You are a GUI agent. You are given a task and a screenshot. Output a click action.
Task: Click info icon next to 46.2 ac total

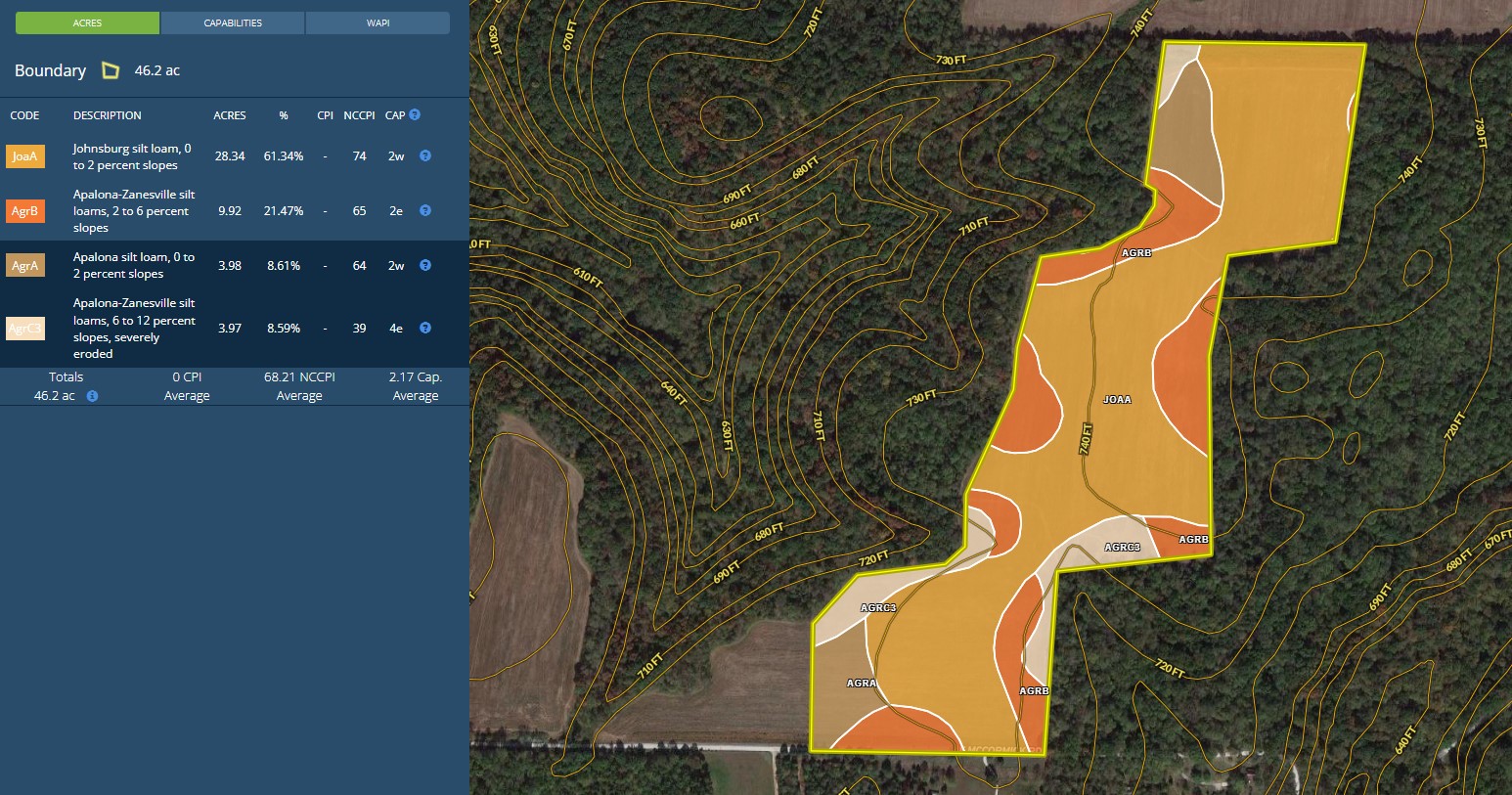pos(92,396)
